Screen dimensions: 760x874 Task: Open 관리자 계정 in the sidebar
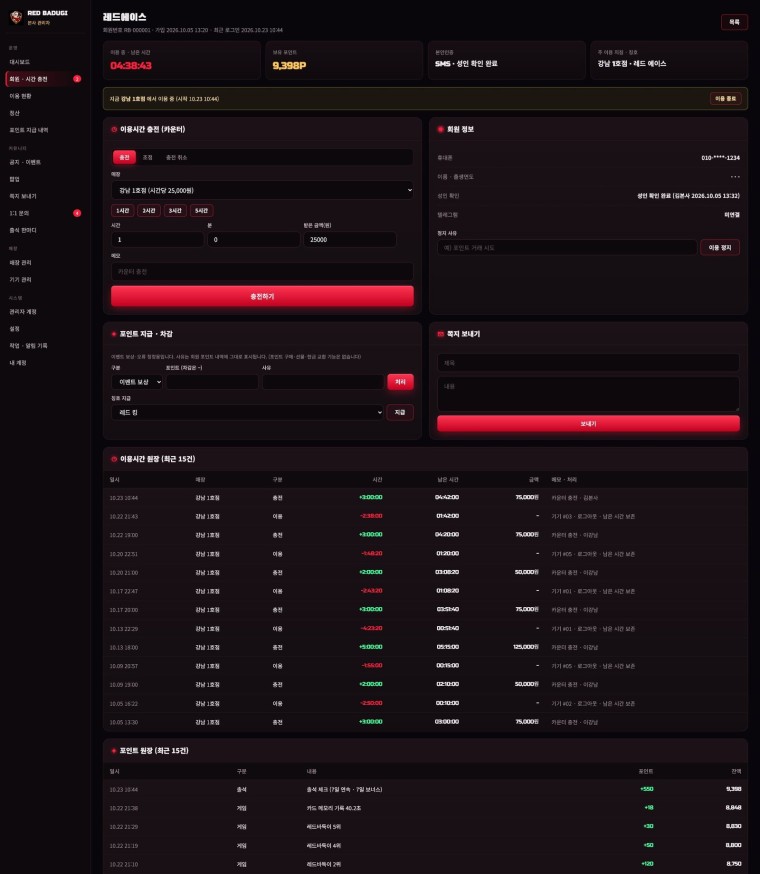pyautogui.click(x=43, y=312)
